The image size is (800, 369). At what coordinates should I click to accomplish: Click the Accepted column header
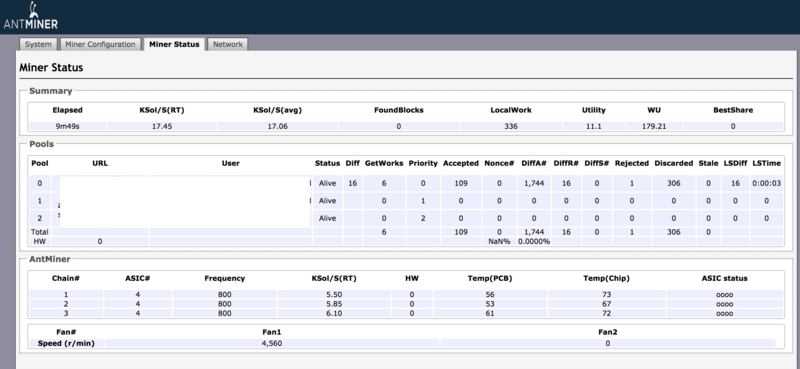(461, 163)
